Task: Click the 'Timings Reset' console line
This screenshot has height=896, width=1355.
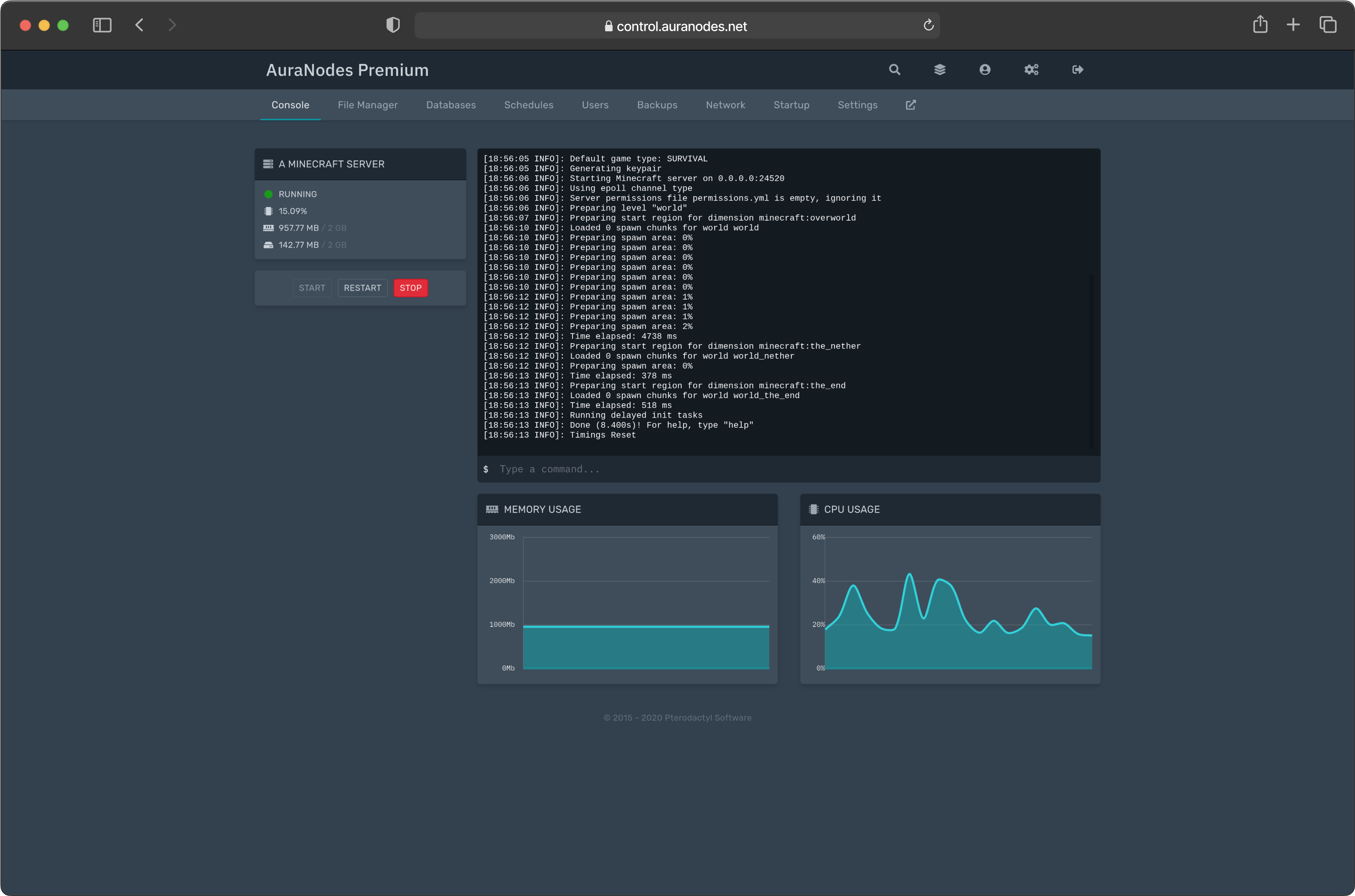Action: click(x=559, y=436)
